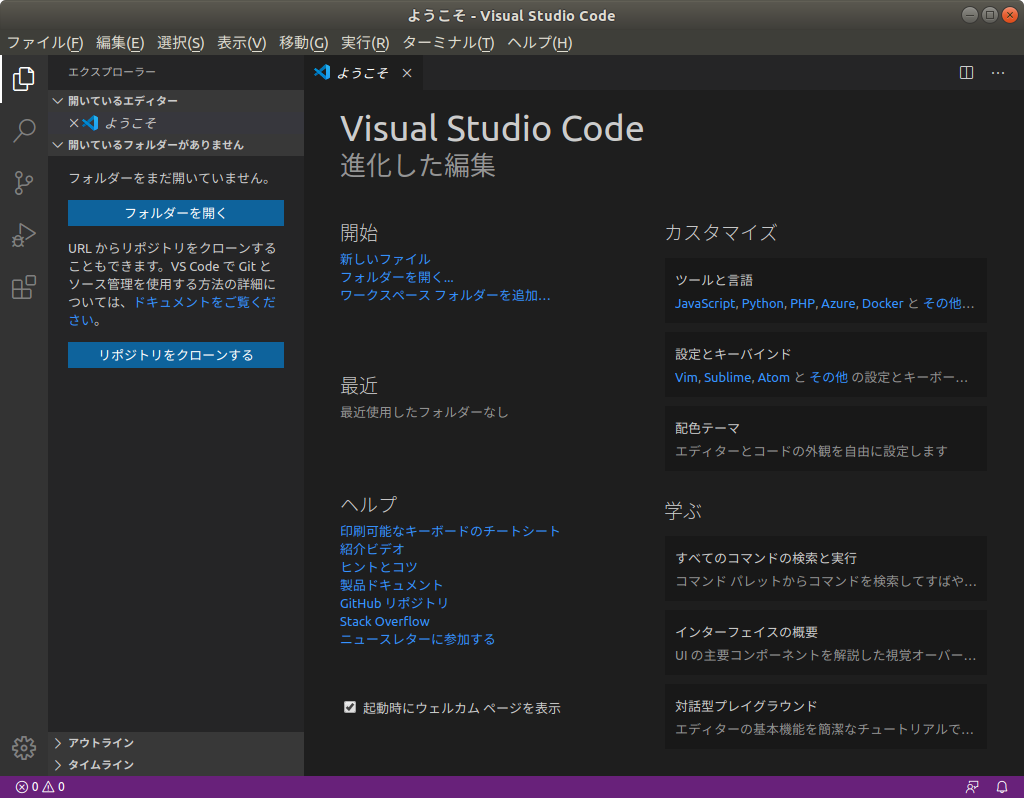Open the ファイル(F) menu

click(x=45, y=43)
